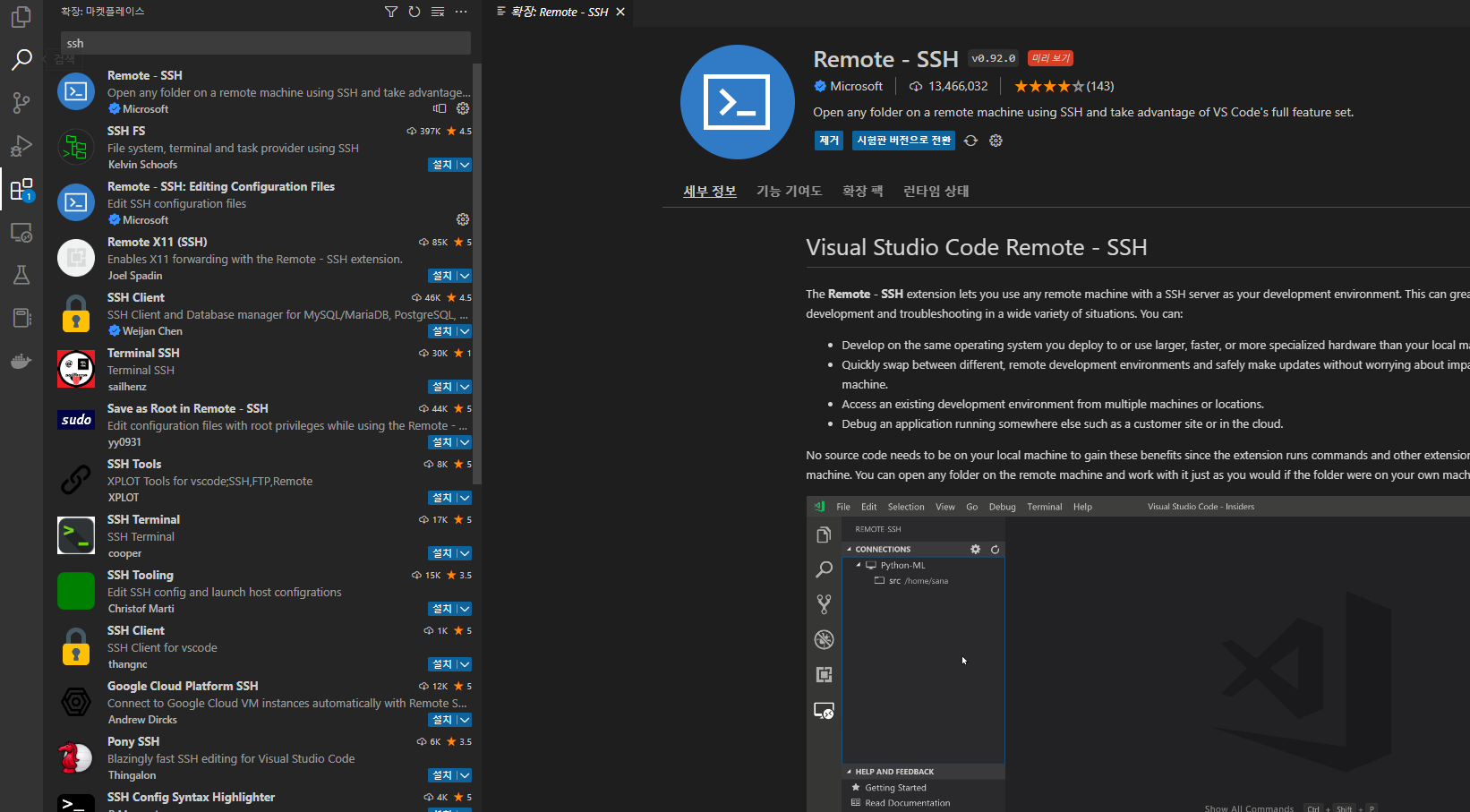
Task: Switch to the 기능 기여도 tab
Action: pos(789,191)
